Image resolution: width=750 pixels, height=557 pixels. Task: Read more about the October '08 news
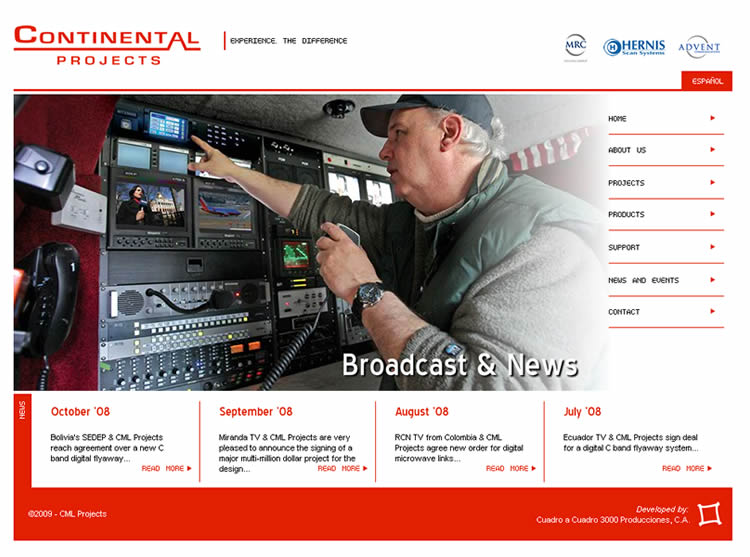166,468
